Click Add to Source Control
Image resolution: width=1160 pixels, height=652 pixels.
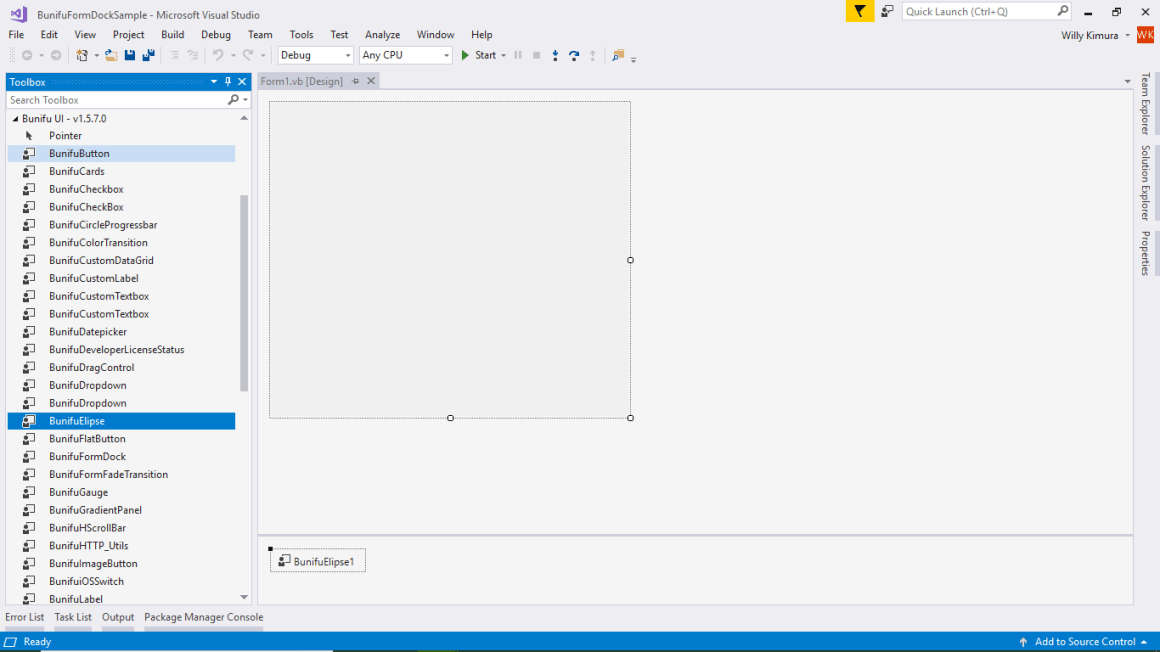[1085, 642]
